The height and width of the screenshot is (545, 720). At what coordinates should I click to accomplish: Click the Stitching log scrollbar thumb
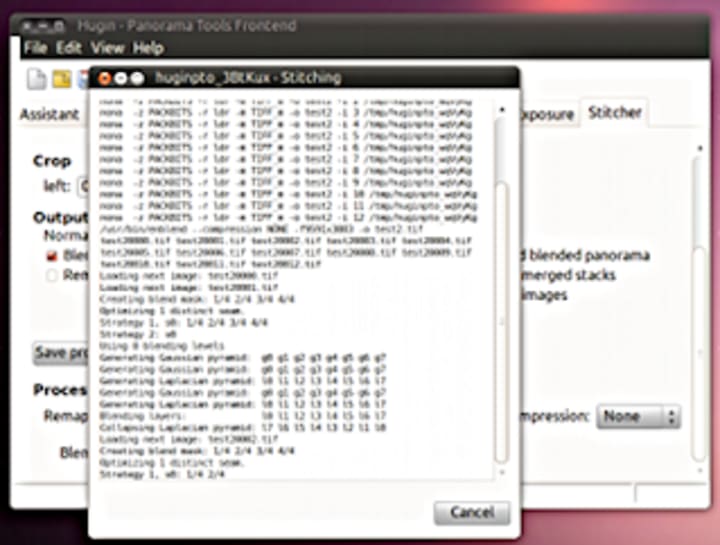click(x=502, y=321)
